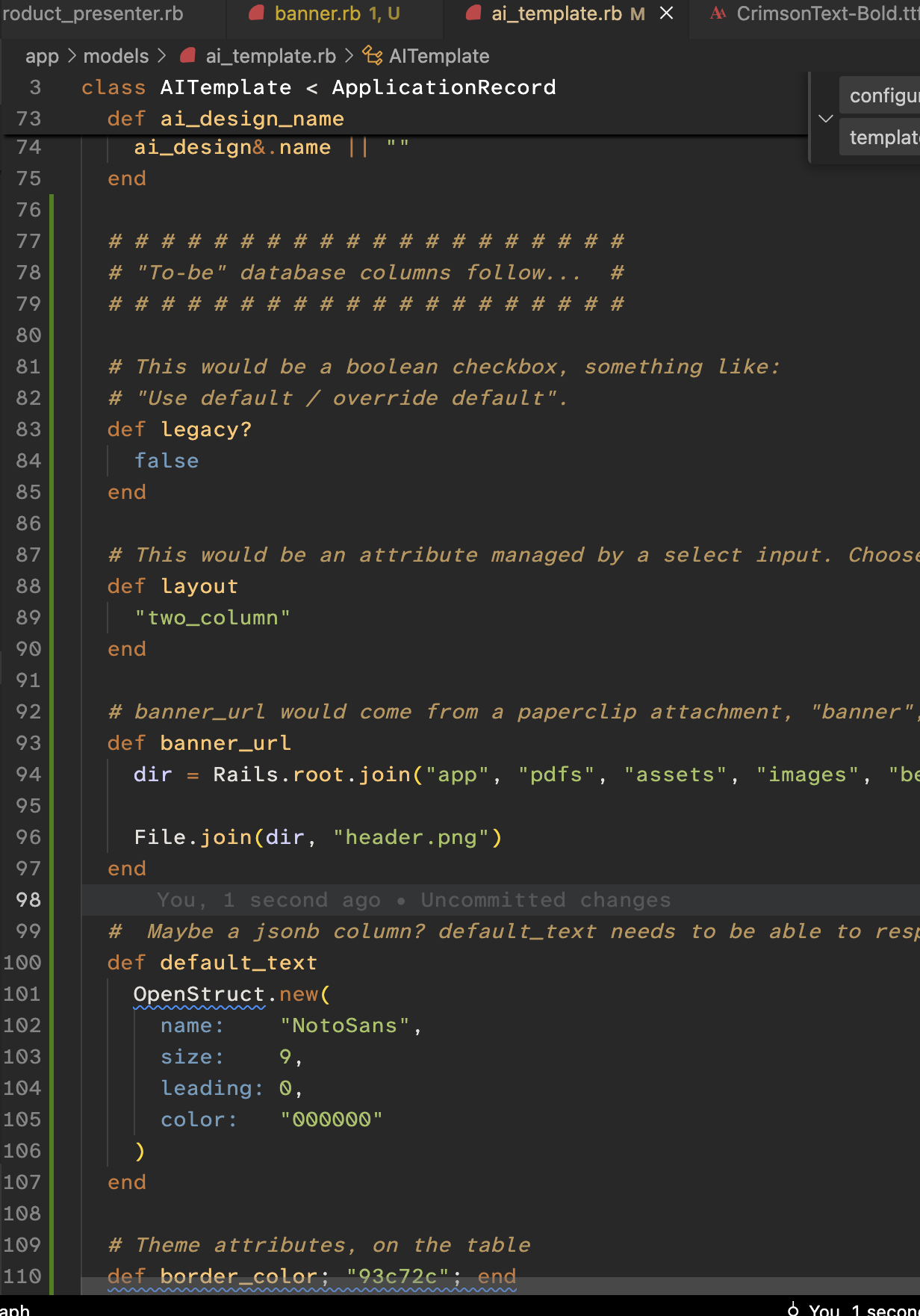Click the git commit icon in status bar
Viewport: 920px width, 1316px height.
(793, 1309)
